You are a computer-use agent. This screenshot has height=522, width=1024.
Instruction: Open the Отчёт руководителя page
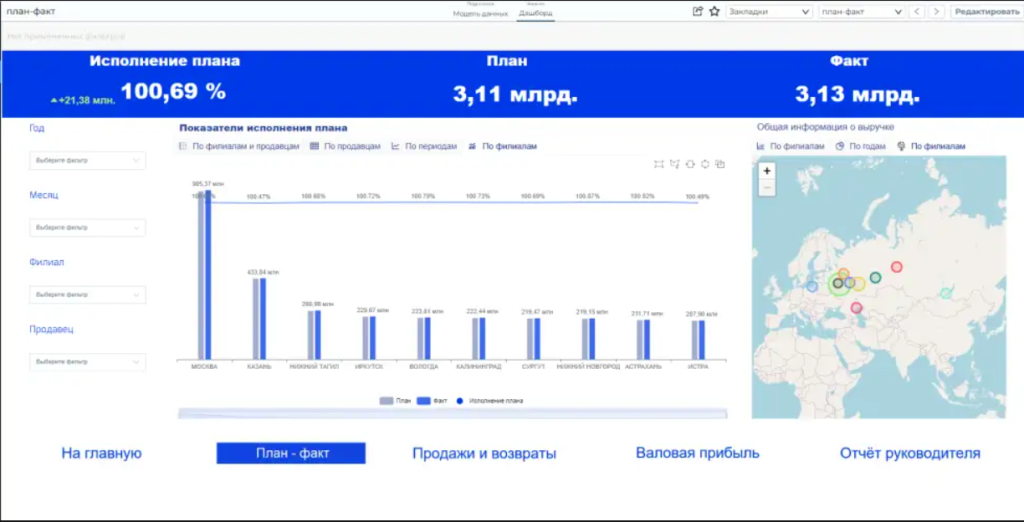[910, 453]
